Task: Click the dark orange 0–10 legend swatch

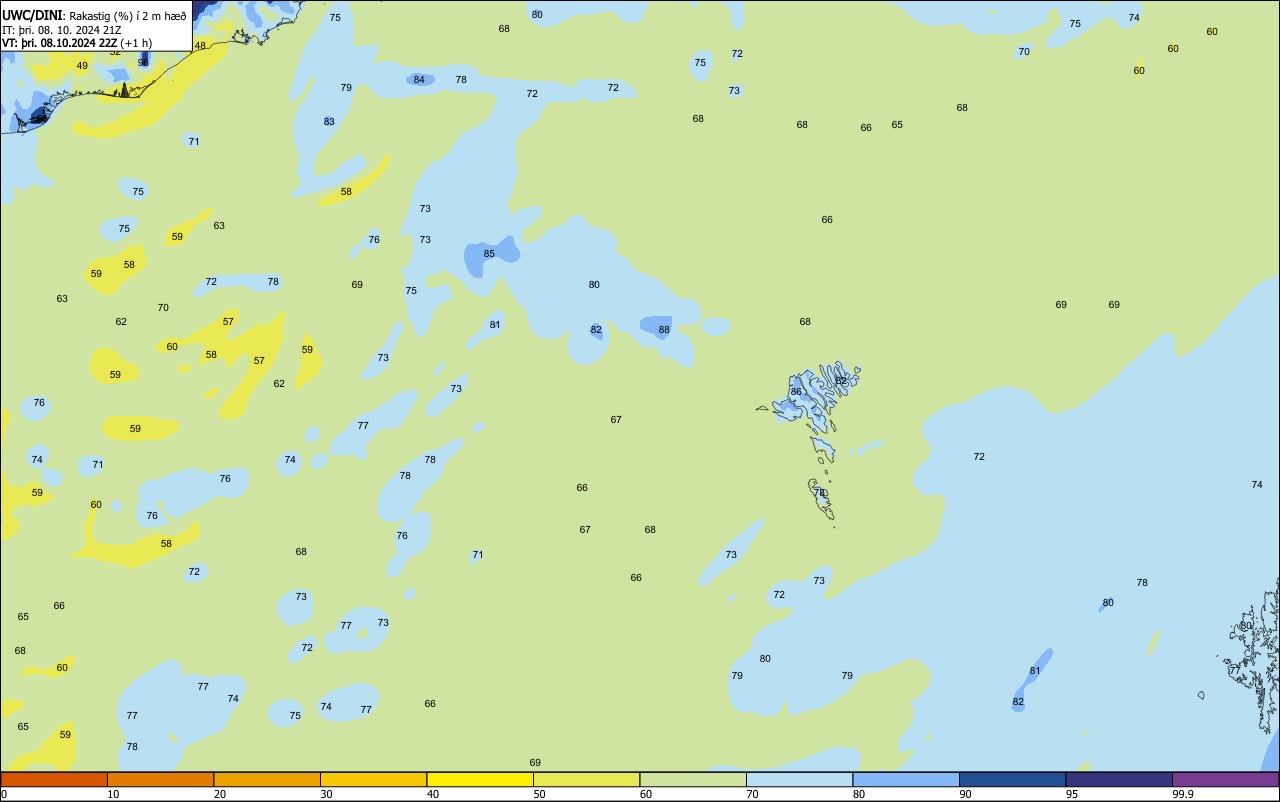Action: pos(54,779)
